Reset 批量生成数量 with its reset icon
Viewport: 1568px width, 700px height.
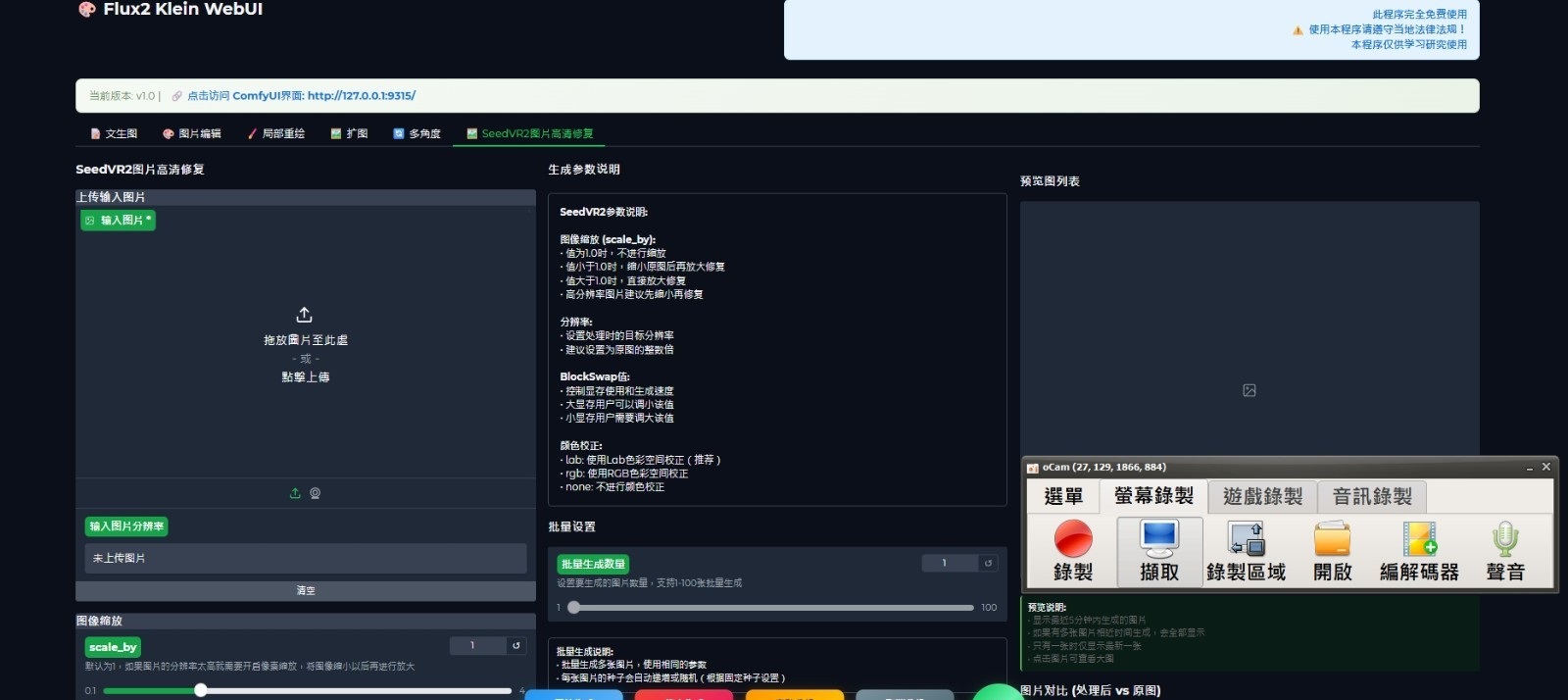click(x=989, y=563)
